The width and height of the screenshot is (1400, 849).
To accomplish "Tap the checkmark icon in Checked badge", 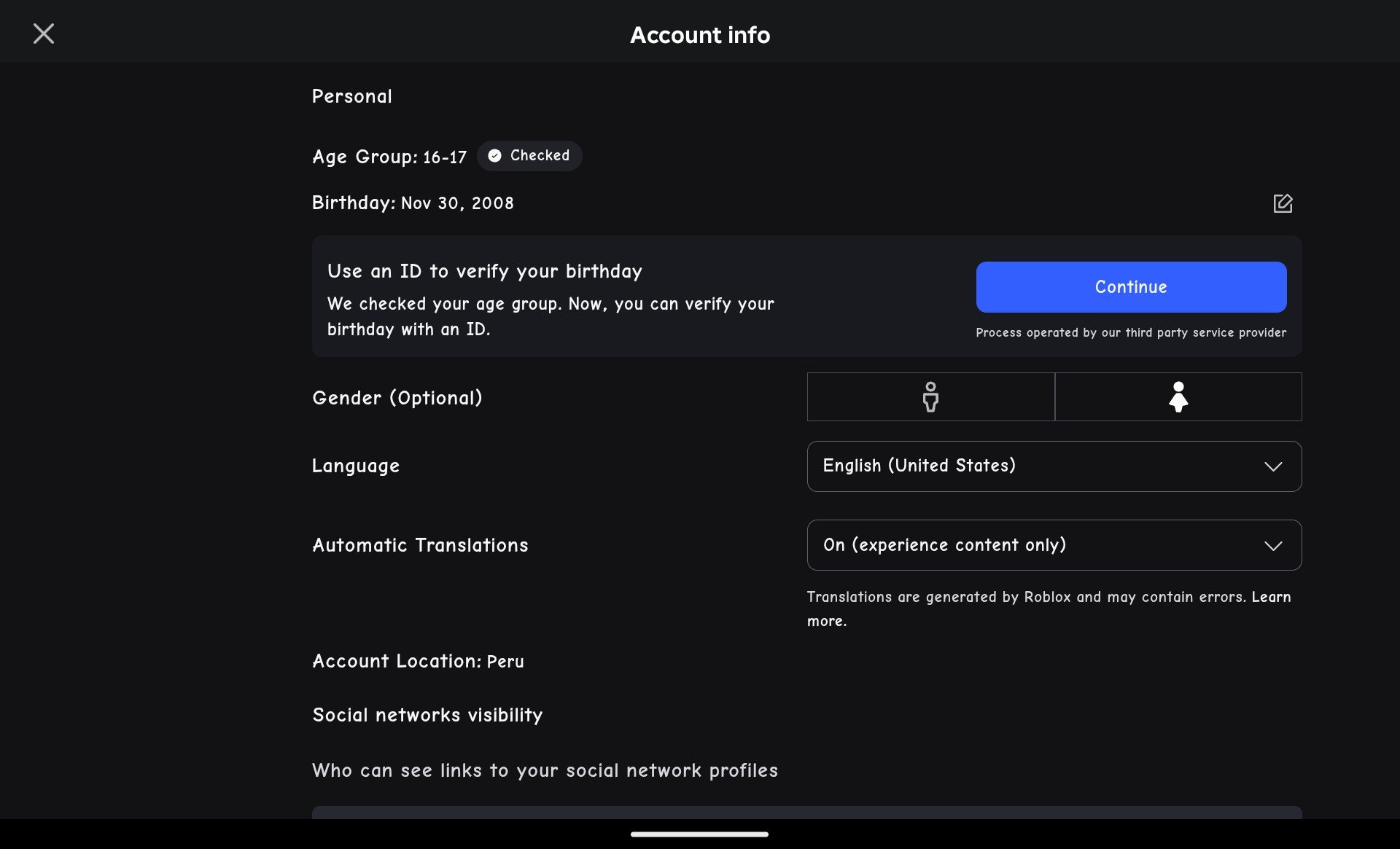I will pos(494,156).
